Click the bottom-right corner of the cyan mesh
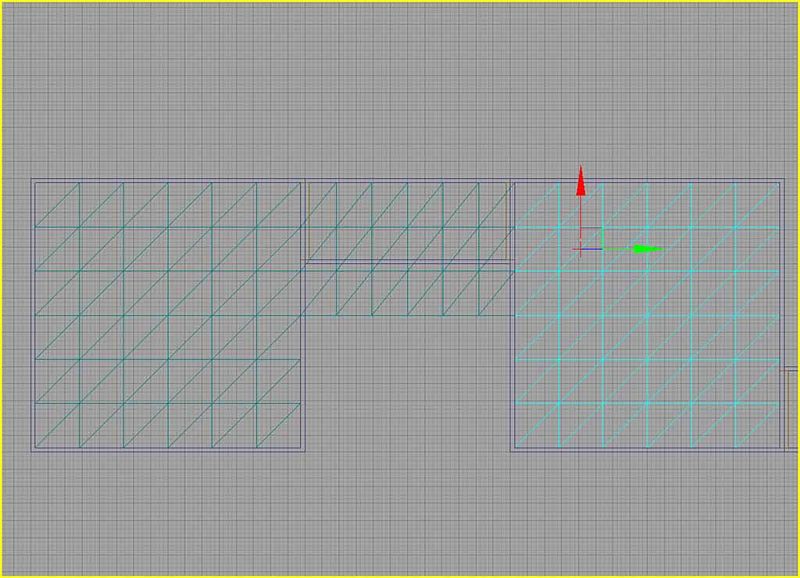This screenshot has width=800, height=578. (780, 450)
